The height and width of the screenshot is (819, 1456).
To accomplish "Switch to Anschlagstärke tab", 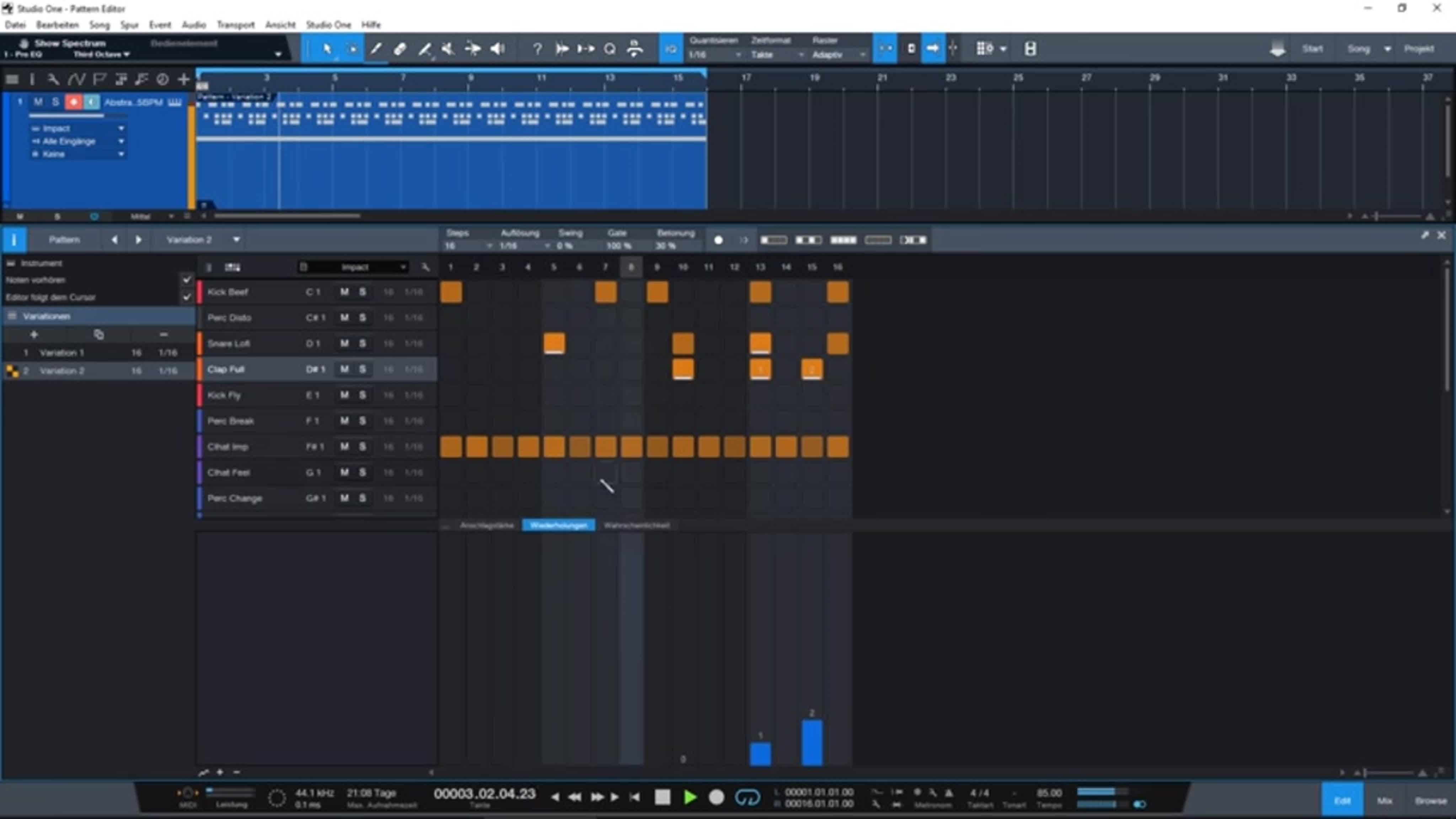I will (x=487, y=526).
